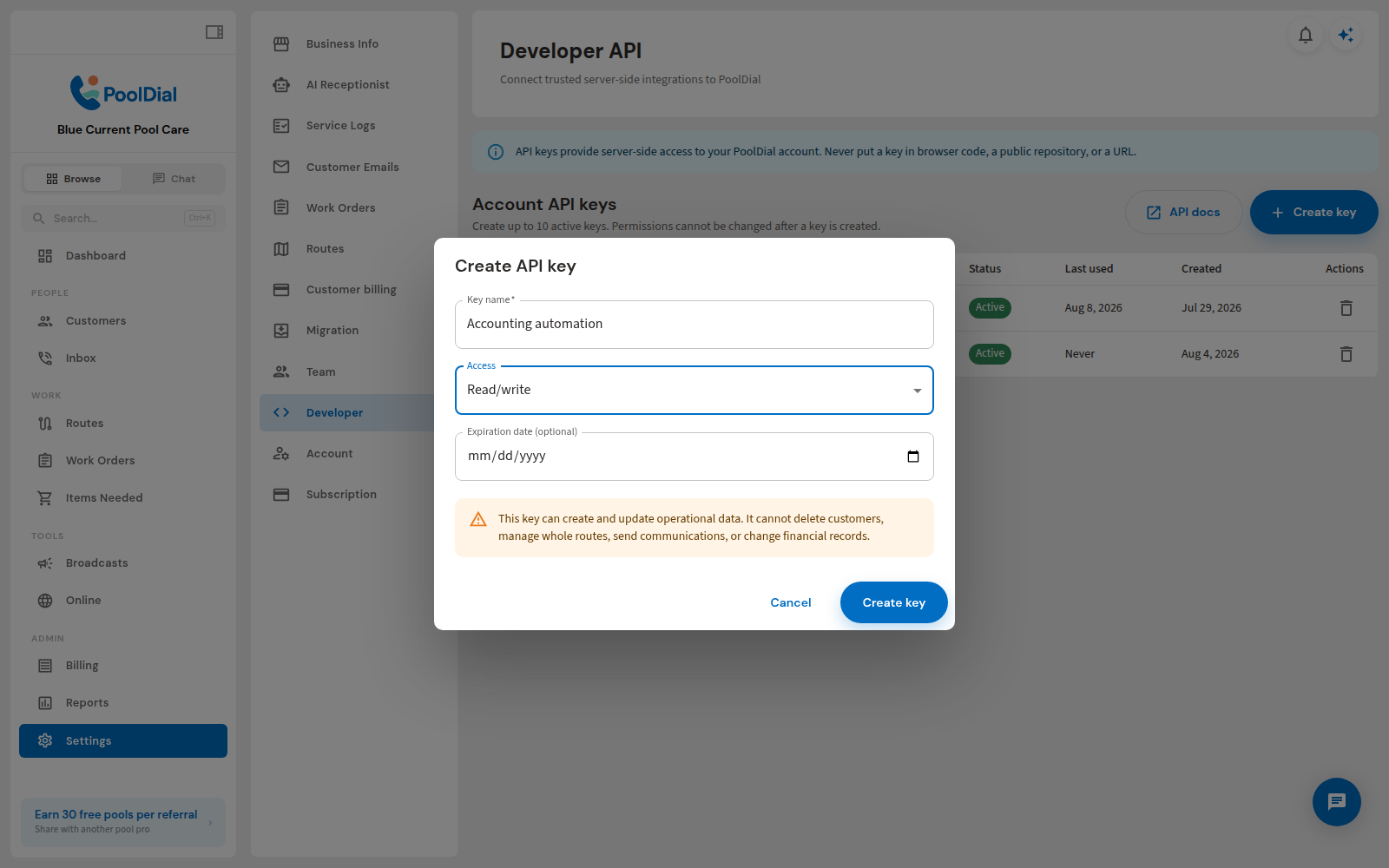Viewport: 1389px width, 868px height.
Task: Click the Business Info storefront icon
Action: (x=281, y=43)
